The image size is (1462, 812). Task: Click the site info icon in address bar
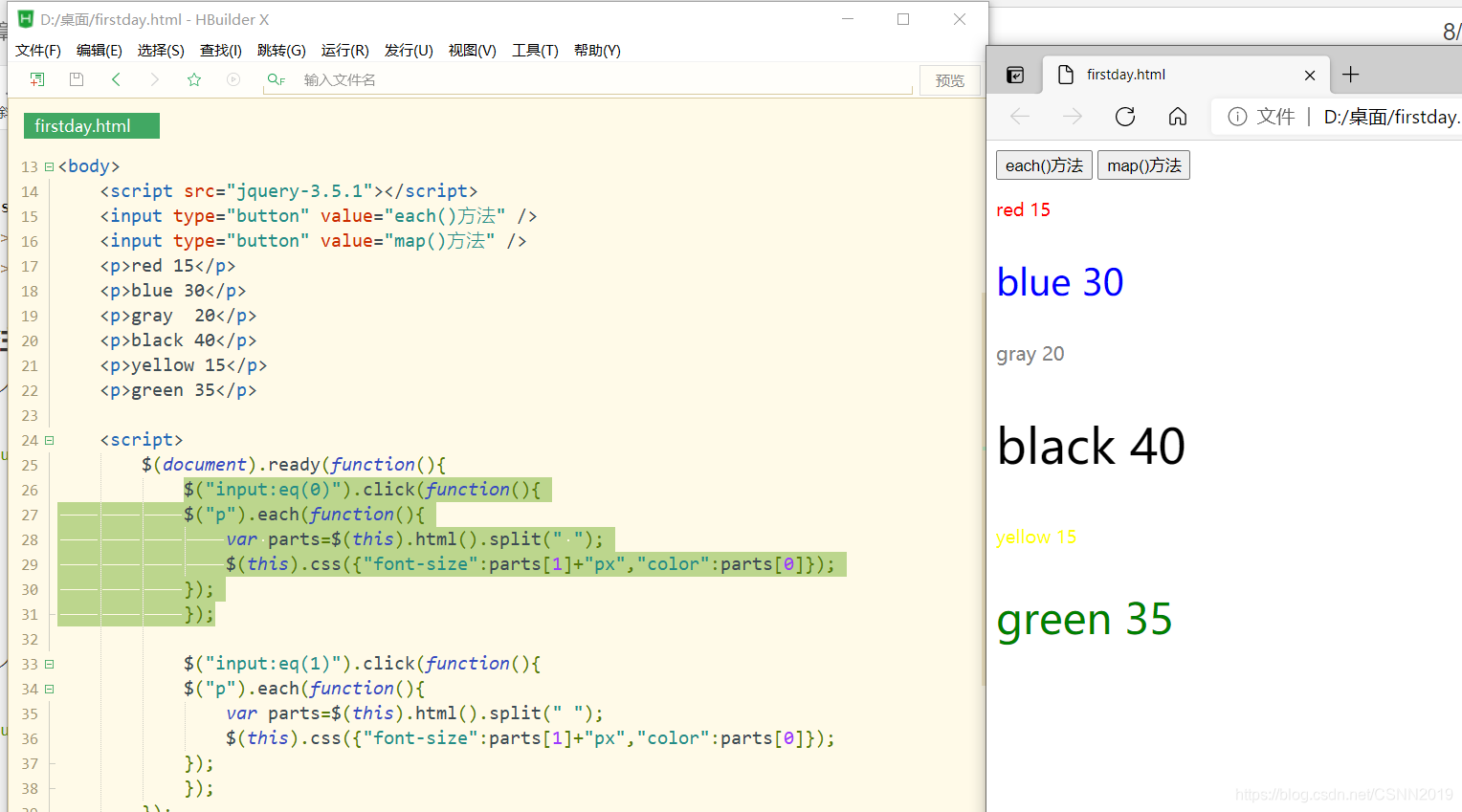point(1237,117)
